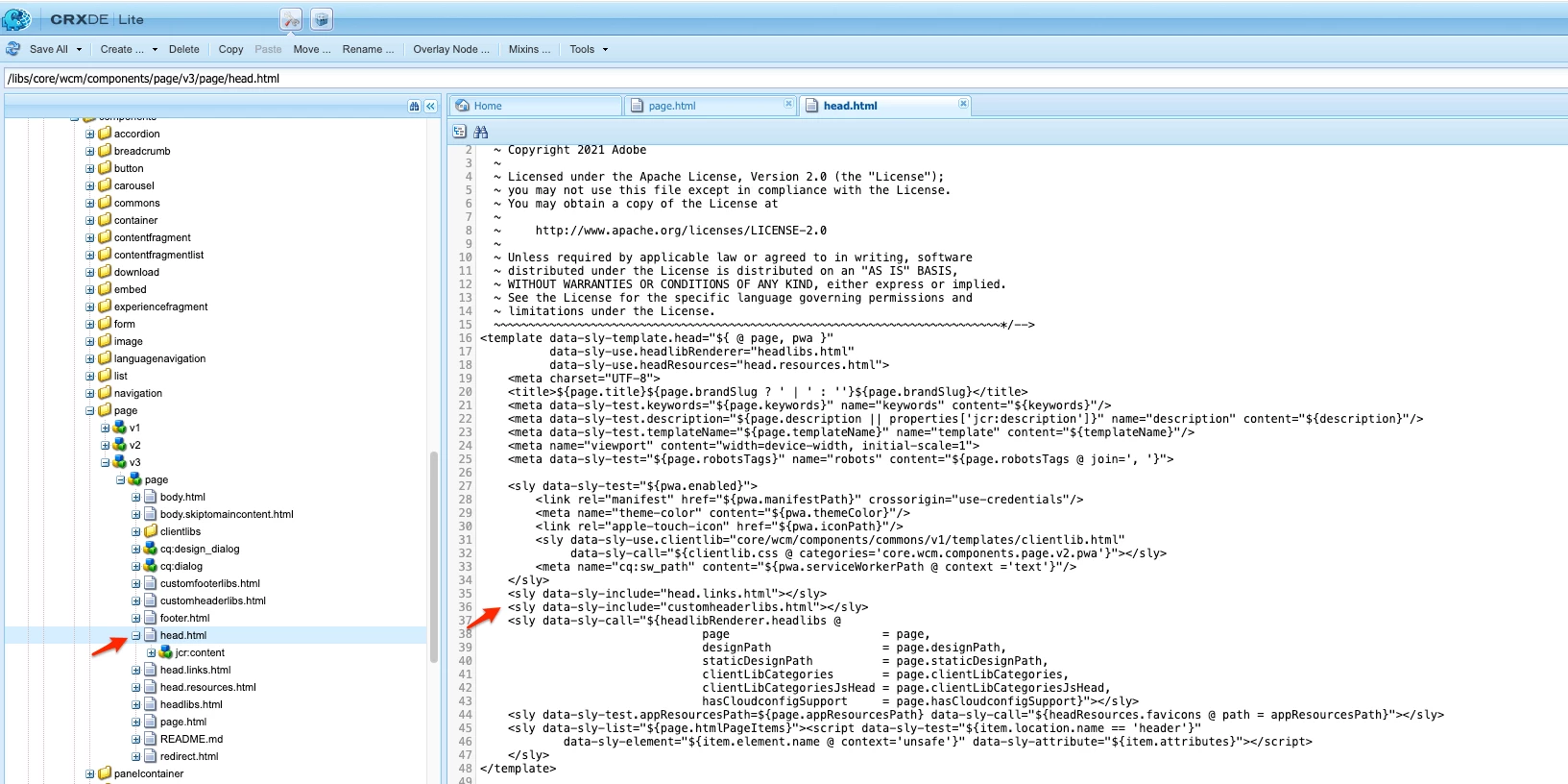The width and height of the screenshot is (1568, 784).
Task: Click the README.md file icon
Action: click(x=151, y=739)
